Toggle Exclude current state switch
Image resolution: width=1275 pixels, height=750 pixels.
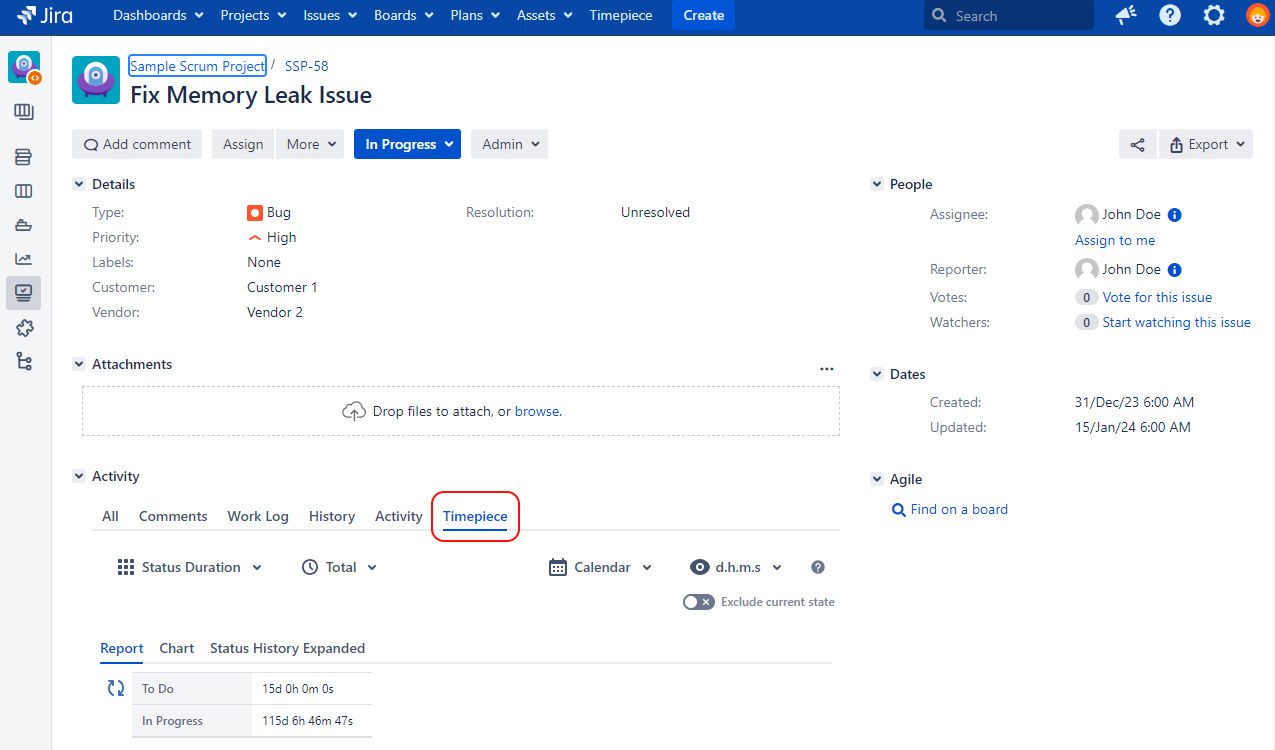pos(698,602)
